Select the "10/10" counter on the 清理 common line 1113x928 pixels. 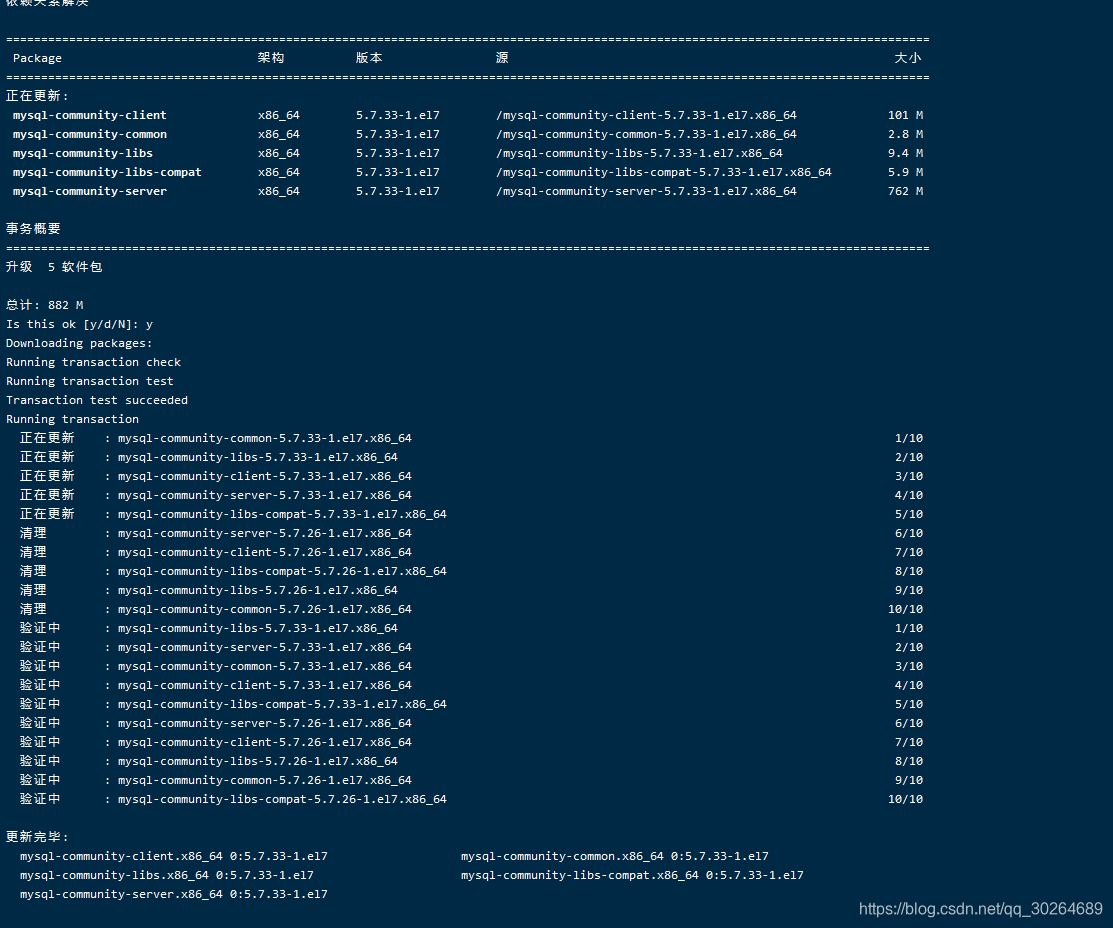click(x=905, y=609)
